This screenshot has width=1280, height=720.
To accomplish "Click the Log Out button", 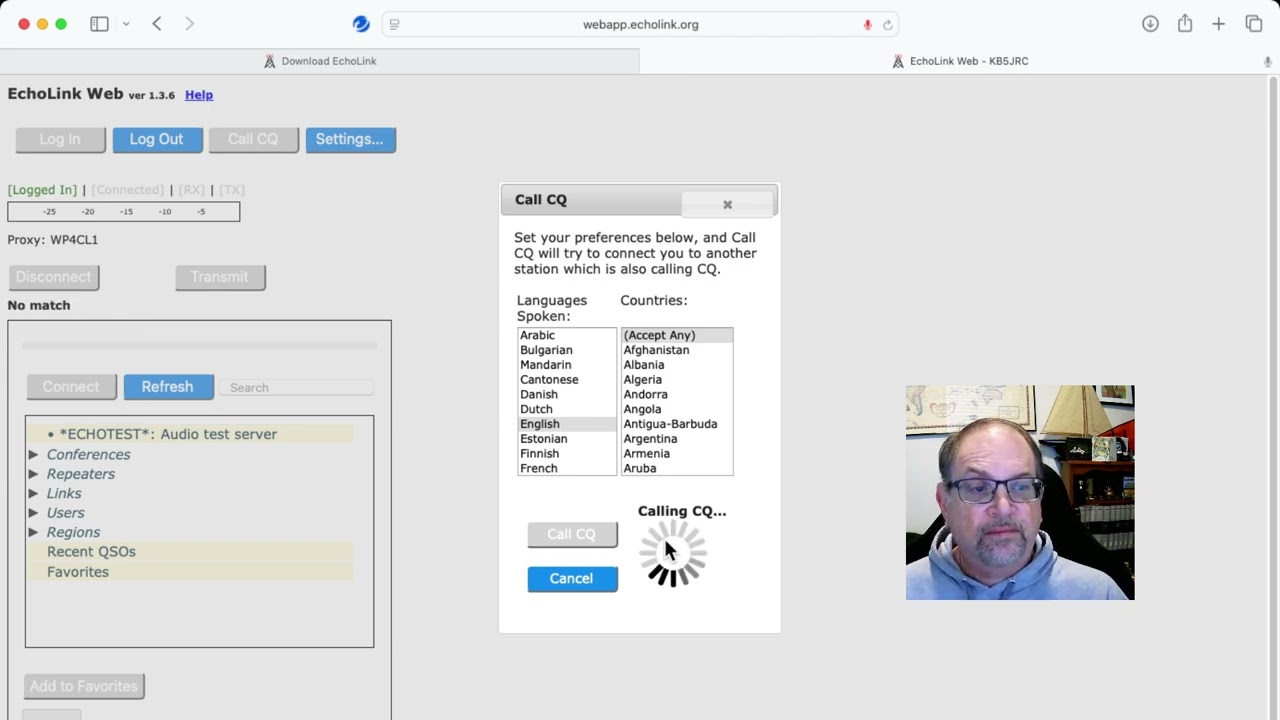I will (x=156, y=139).
